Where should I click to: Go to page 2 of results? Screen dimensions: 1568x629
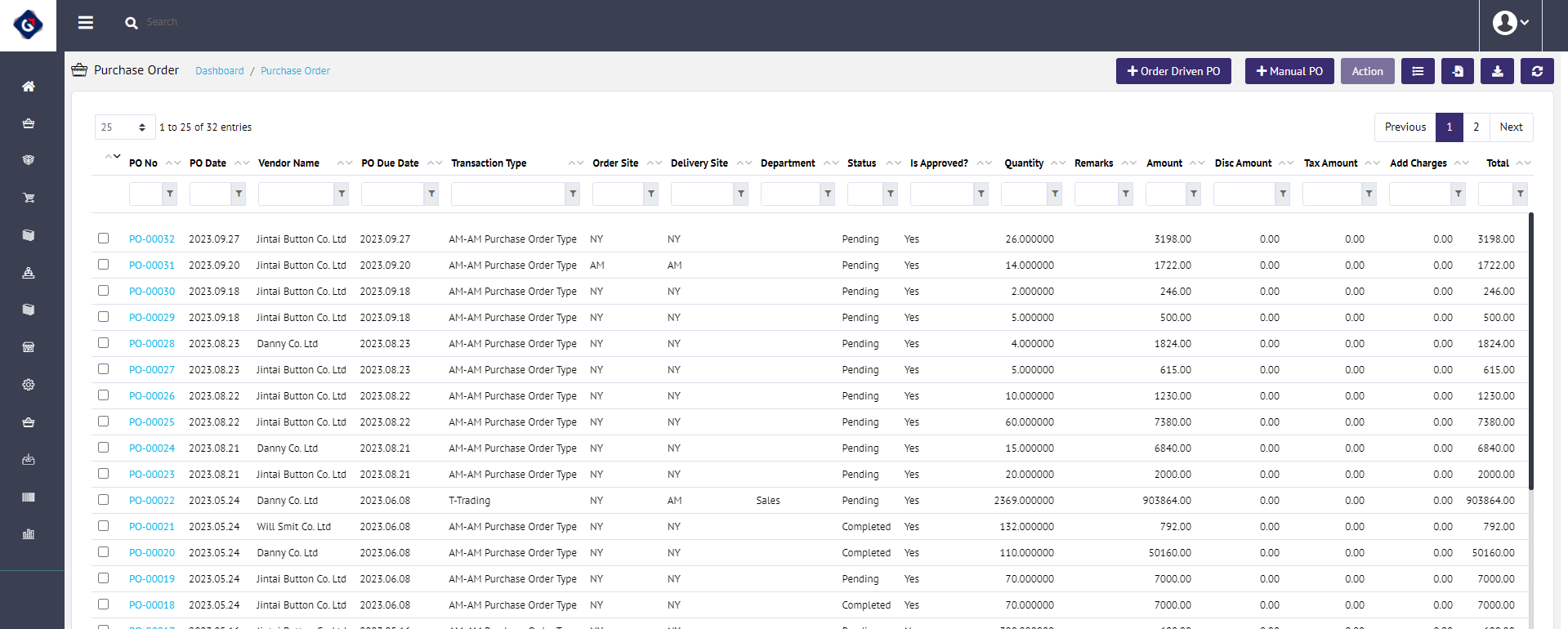(1476, 127)
